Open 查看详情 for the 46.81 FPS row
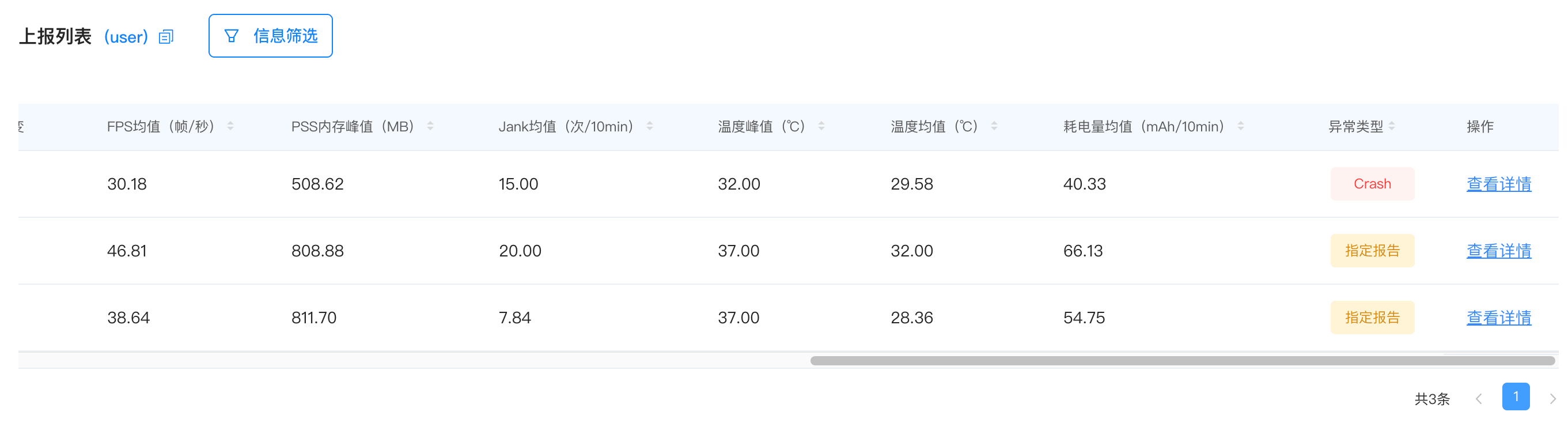Screen dimensions: 1568x423 [1499, 251]
